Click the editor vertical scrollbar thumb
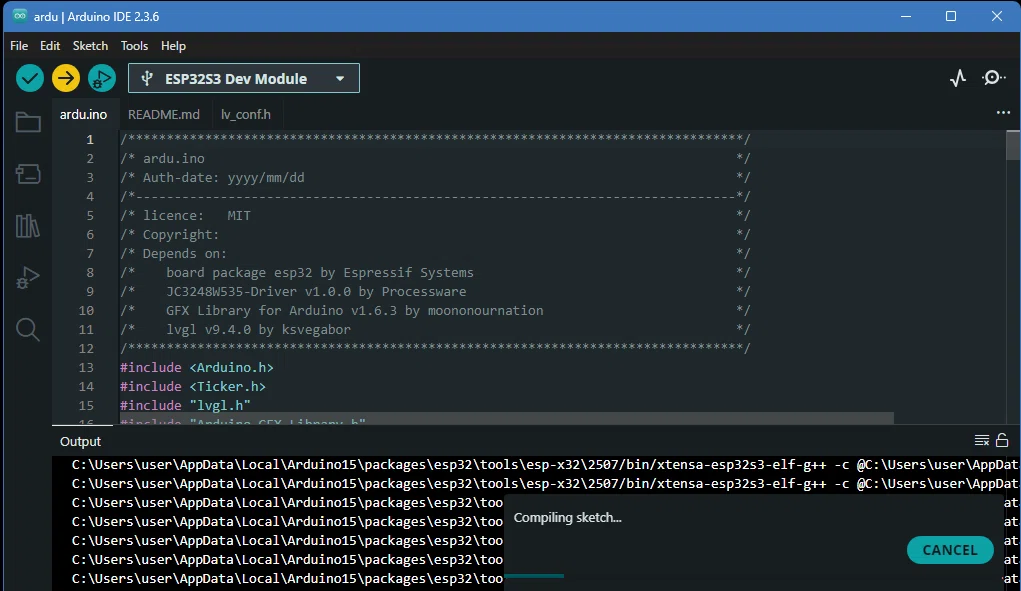The width and height of the screenshot is (1021, 591). 1013,144
